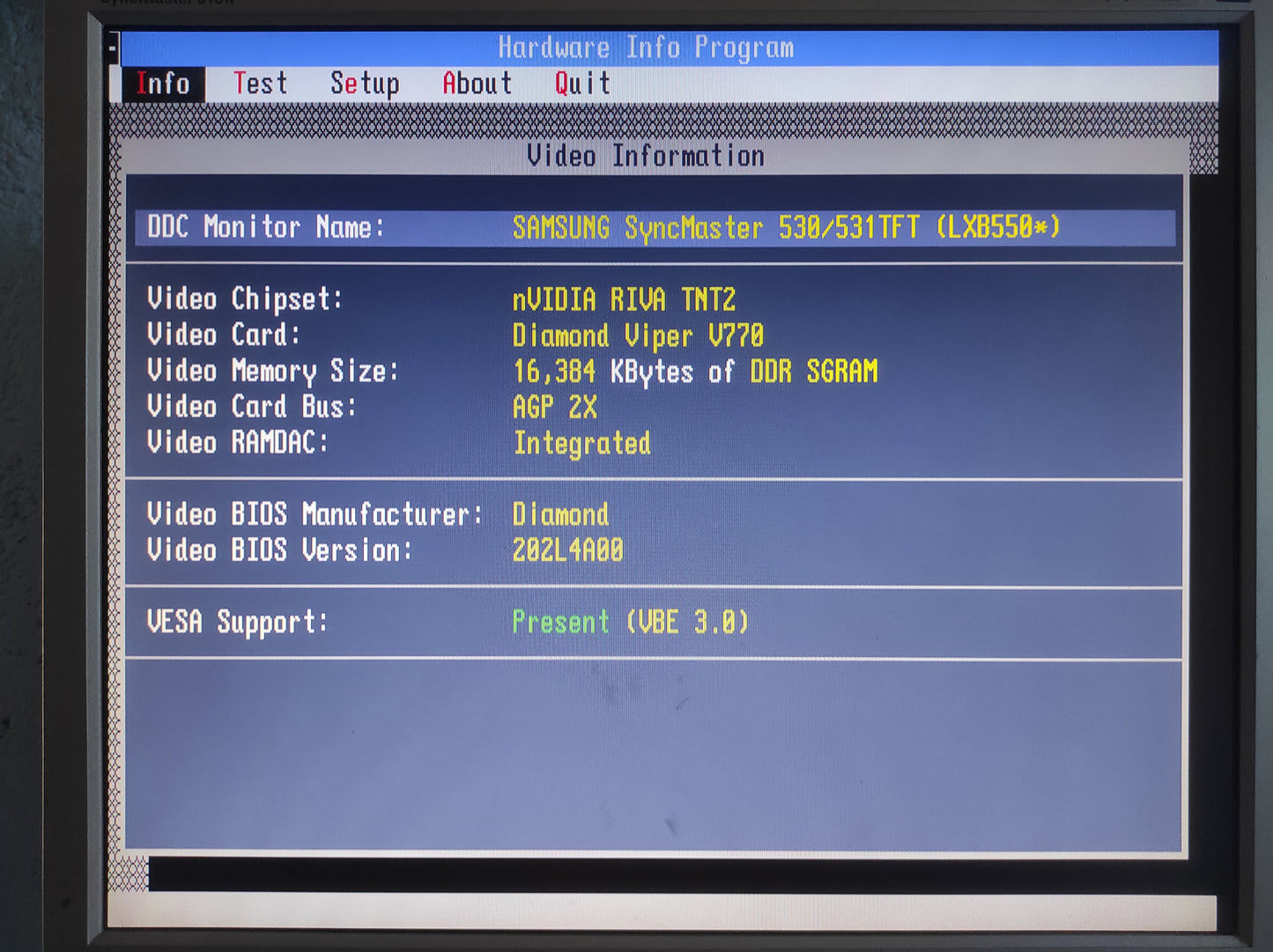Click the Video Card label
The height and width of the screenshot is (952, 1273).
[x=224, y=335]
